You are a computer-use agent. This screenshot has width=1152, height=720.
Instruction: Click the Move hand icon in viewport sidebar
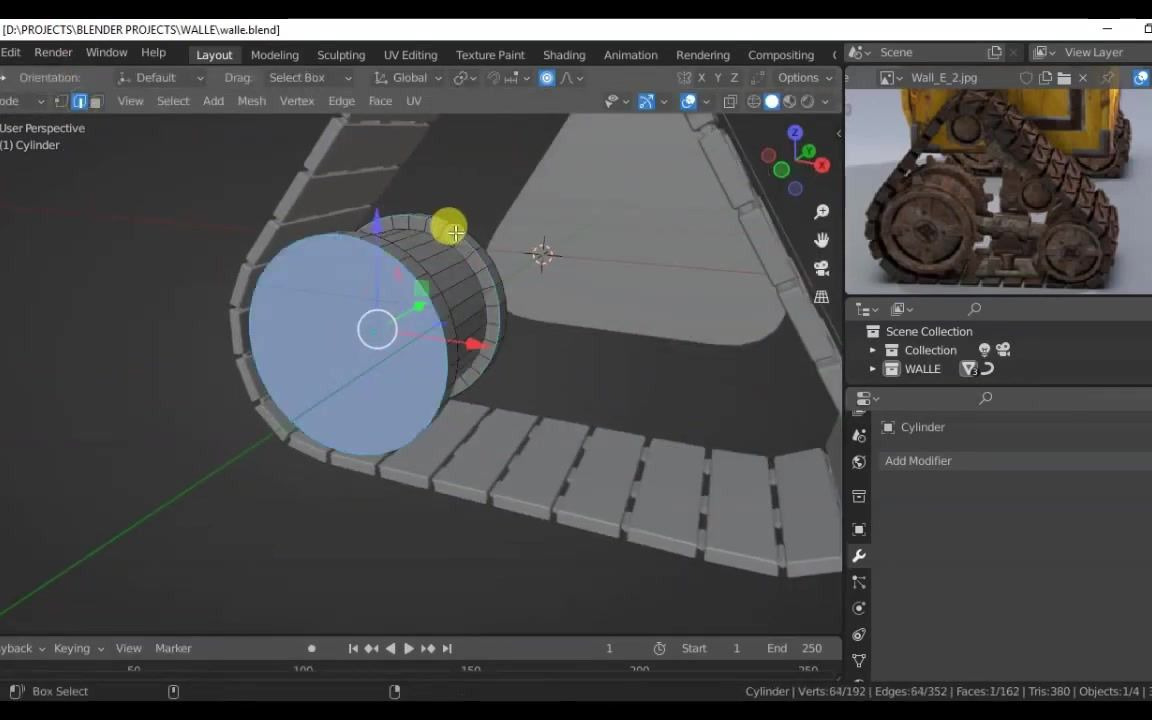[822, 239]
